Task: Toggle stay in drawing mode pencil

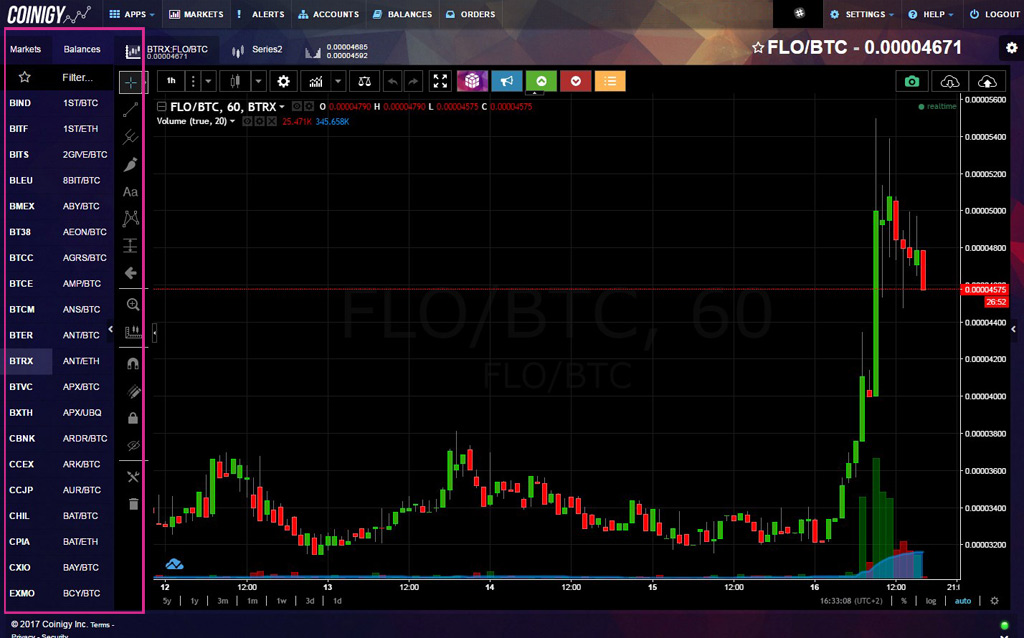Action: click(x=133, y=391)
